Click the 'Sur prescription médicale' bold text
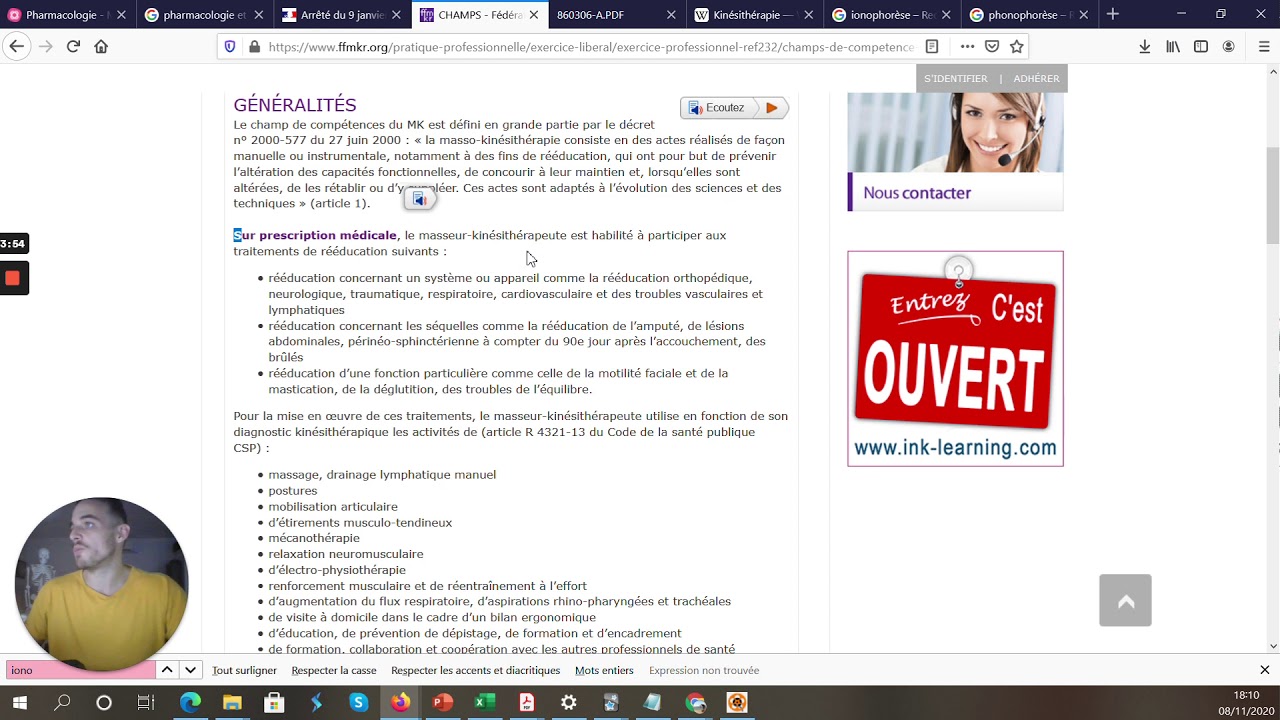The height and width of the screenshot is (720, 1280). coord(315,235)
